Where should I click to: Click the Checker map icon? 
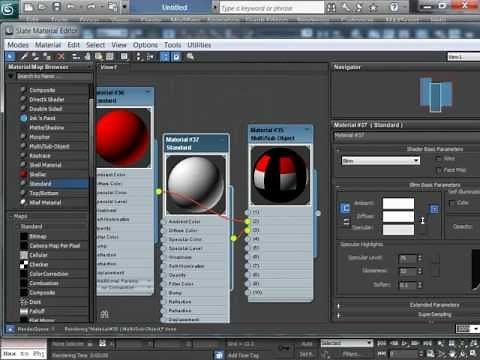click(24, 264)
